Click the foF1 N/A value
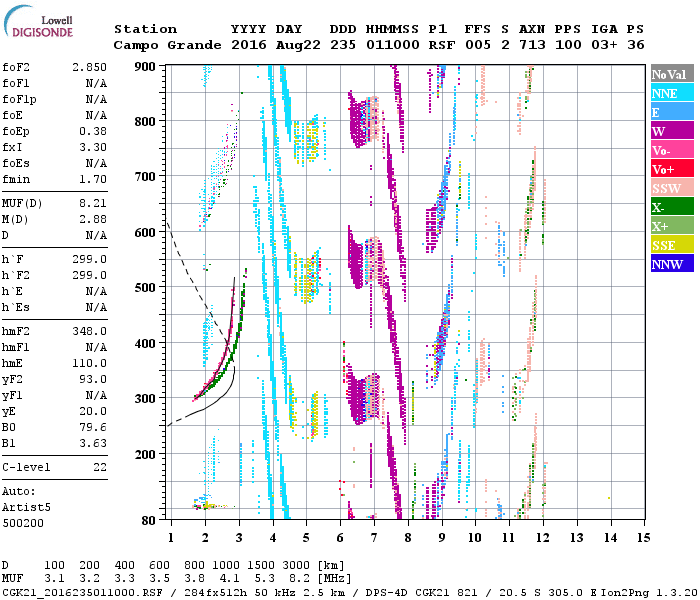 96,83
